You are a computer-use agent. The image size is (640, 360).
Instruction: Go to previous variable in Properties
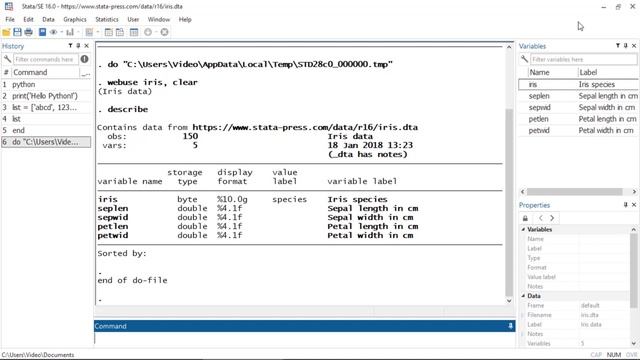point(541,218)
